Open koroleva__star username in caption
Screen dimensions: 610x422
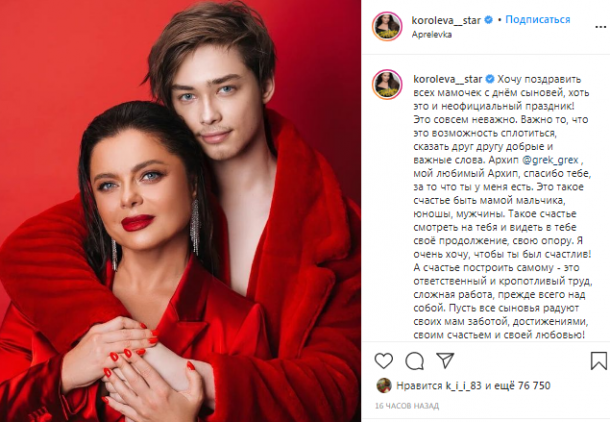coord(448,79)
